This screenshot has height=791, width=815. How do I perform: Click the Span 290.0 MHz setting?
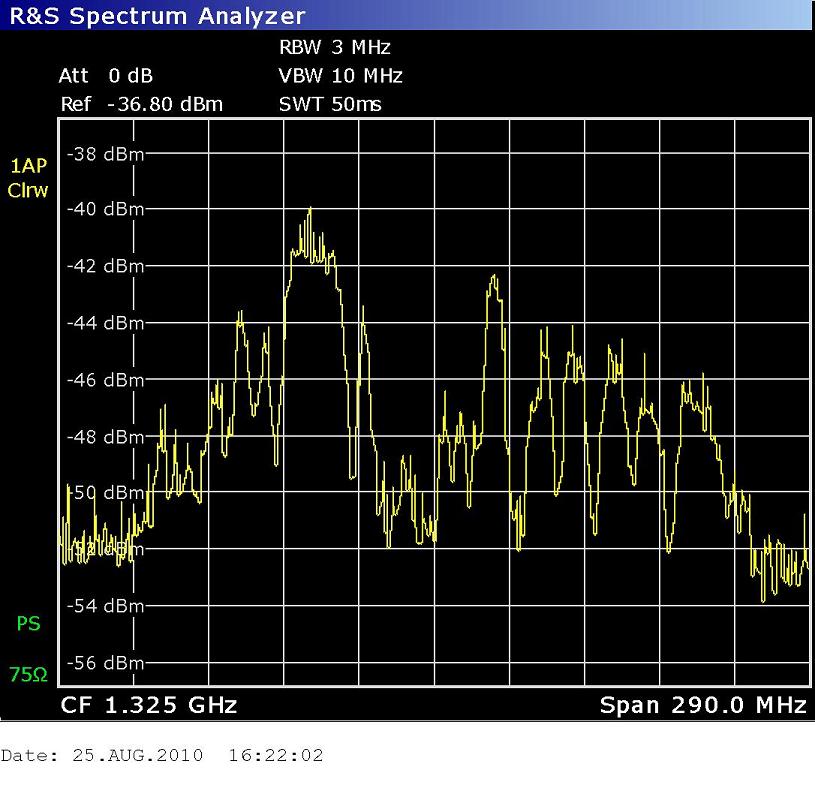(x=702, y=706)
